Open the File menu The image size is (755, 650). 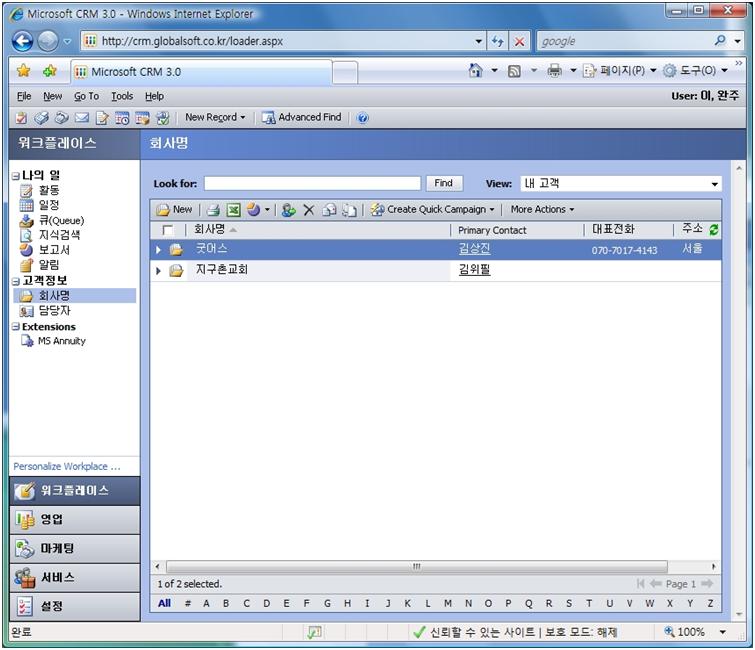pos(24,96)
